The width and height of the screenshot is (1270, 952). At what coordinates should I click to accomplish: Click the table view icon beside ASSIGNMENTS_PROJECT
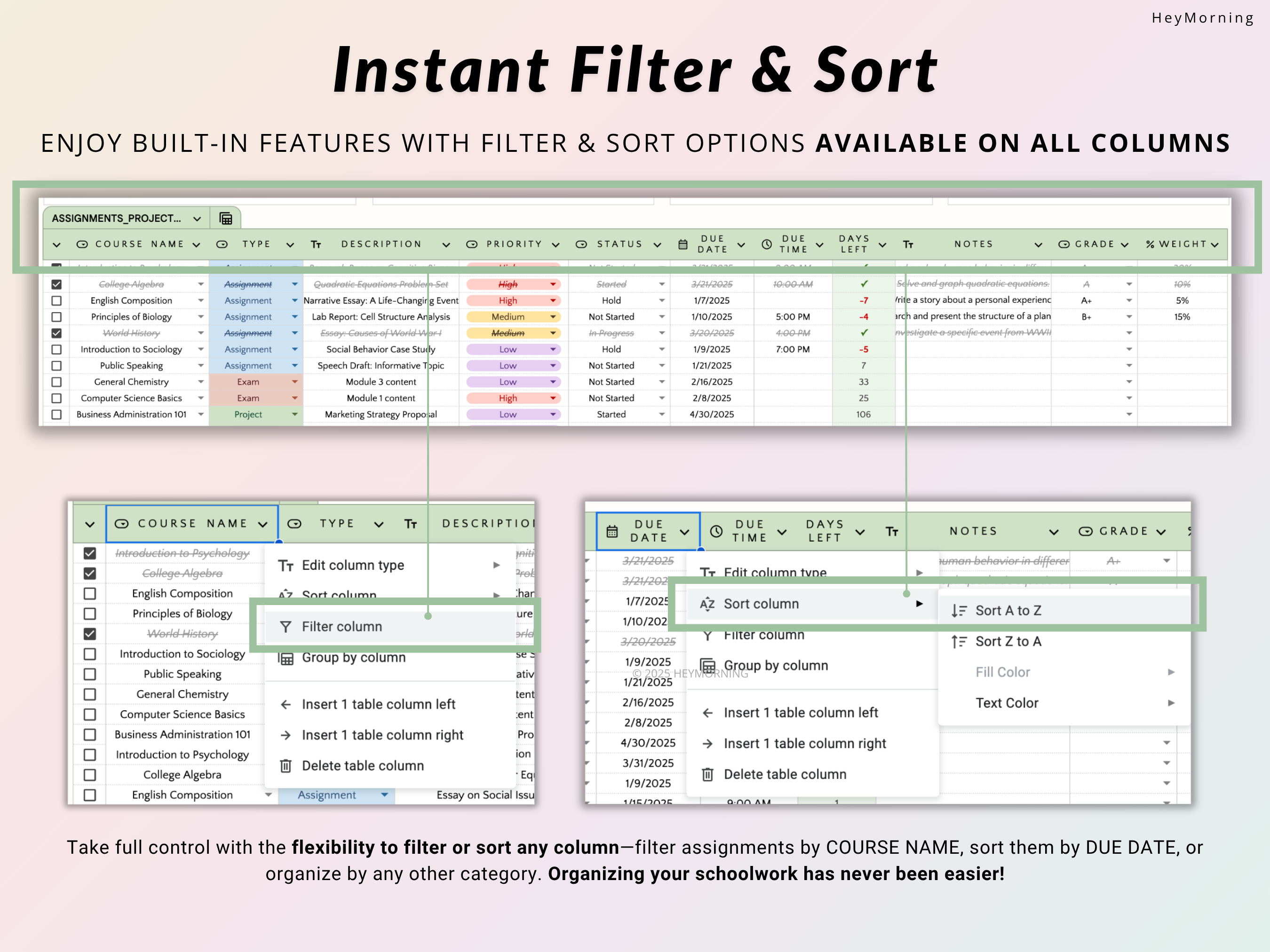(x=226, y=219)
